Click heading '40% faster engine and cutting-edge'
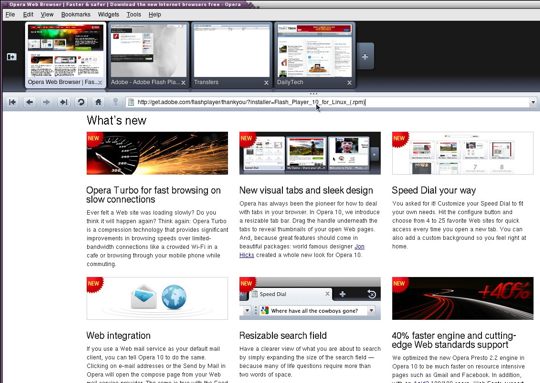The image size is (540, 383). (x=454, y=340)
